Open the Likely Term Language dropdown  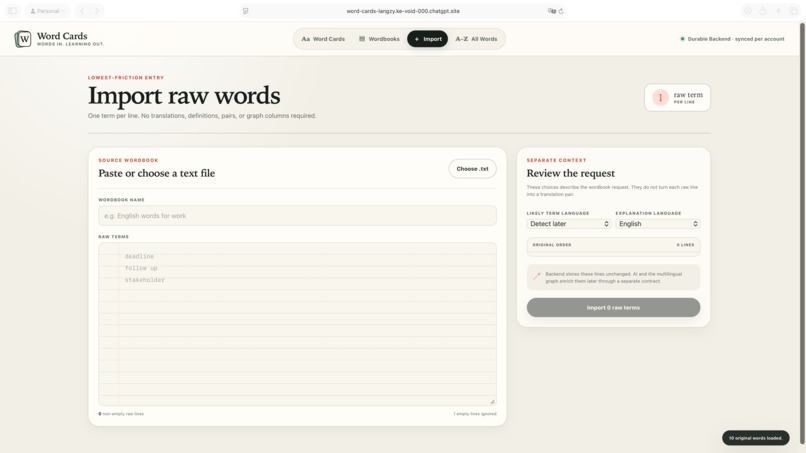569,224
